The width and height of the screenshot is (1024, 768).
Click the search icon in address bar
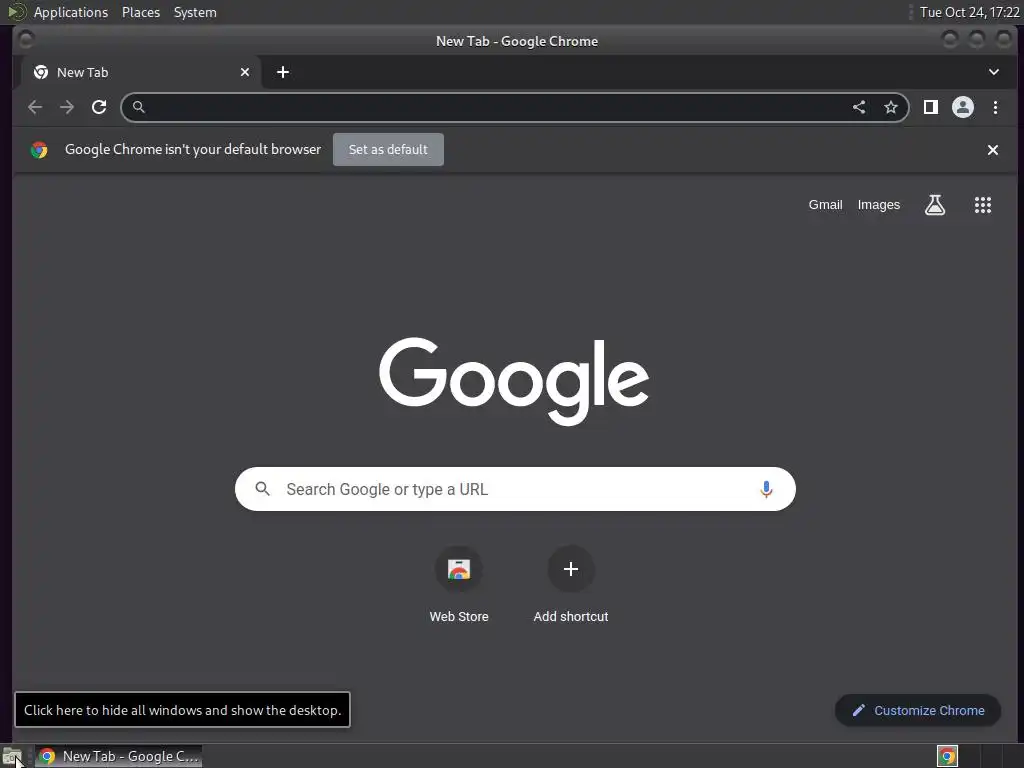(x=138, y=107)
